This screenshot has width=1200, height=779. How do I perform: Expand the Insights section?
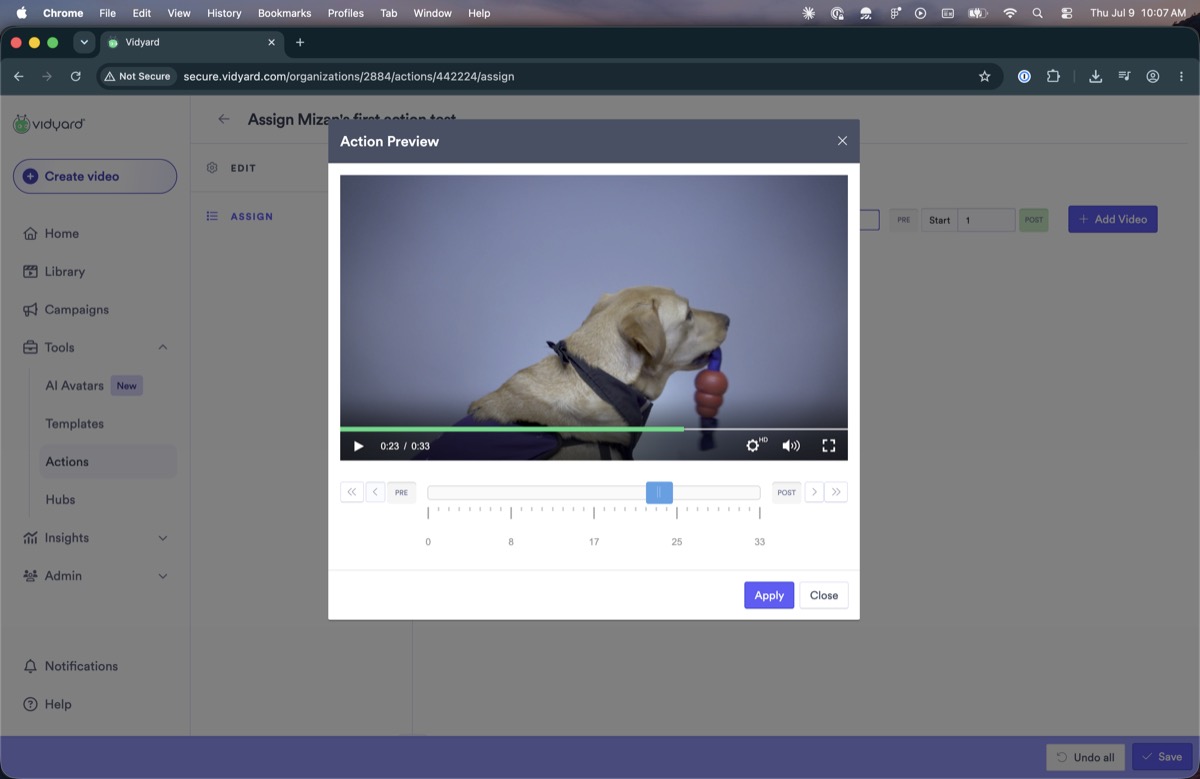163,538
